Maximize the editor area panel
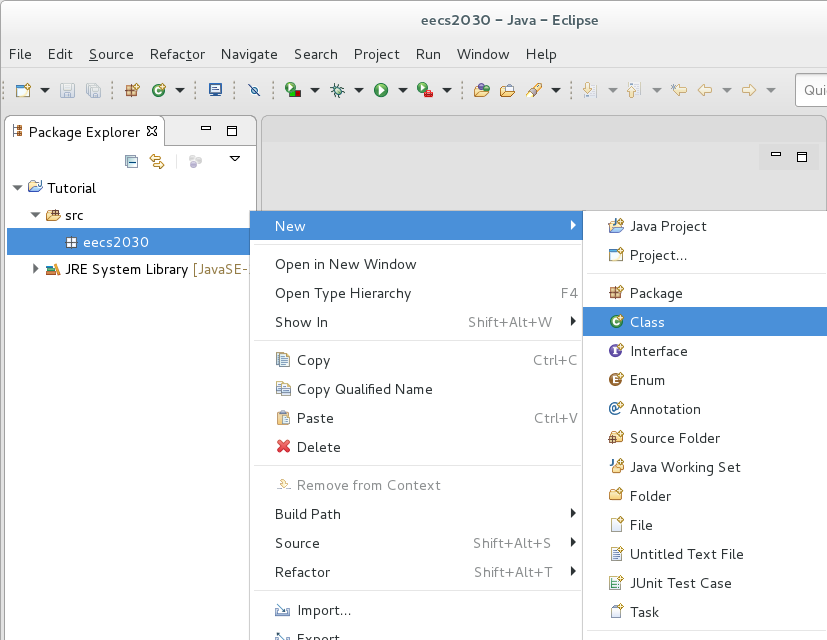 (802, 157)
